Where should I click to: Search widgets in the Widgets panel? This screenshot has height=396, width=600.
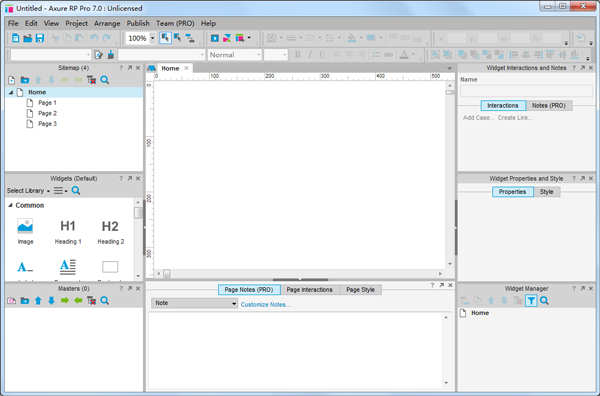[76, 191]
